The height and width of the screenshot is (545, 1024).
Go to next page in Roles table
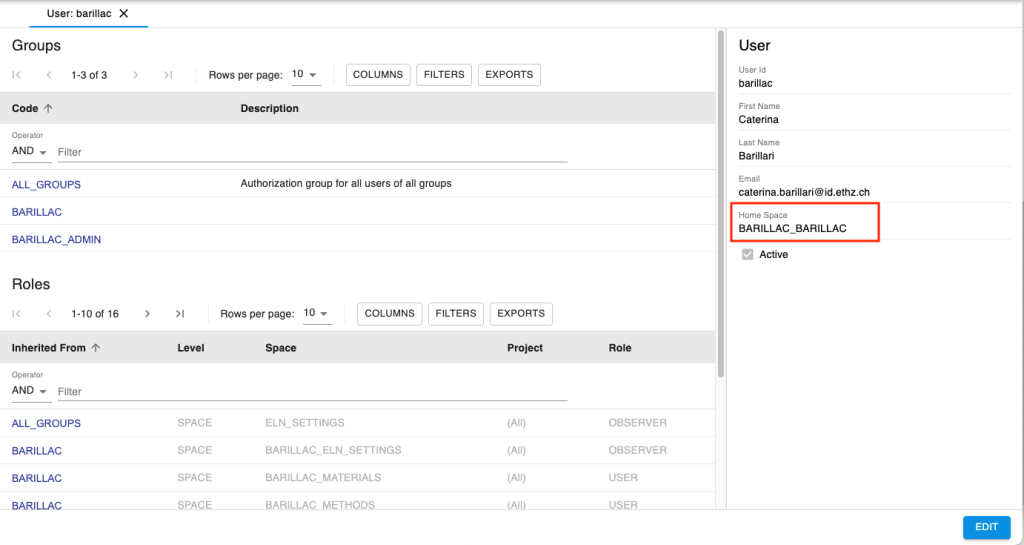(148, 314)
